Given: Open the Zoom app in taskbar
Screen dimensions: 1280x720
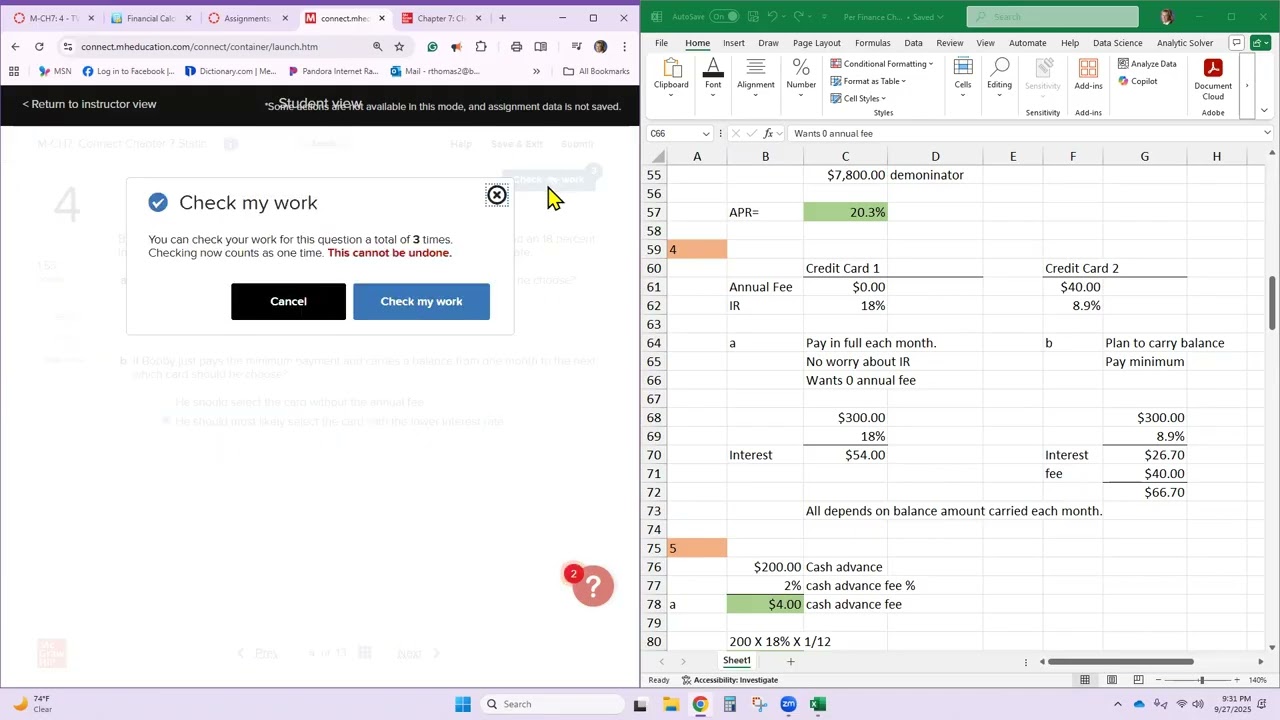Looking at the screenshot, I should 788,704.
